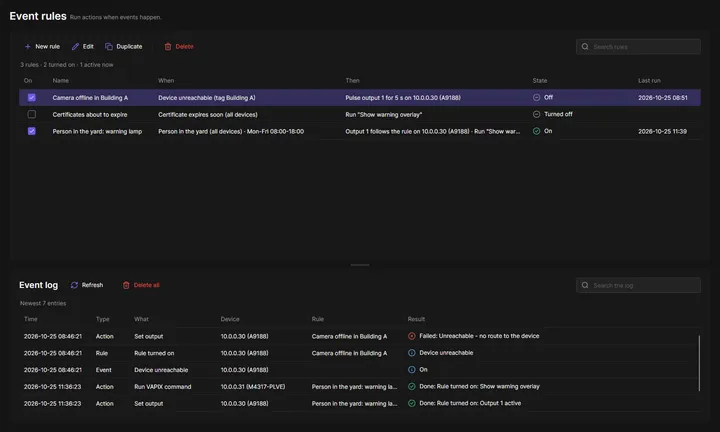Viewport: 720px width, 432px height.
Task: Create a New rule
Action: point(42,46)
